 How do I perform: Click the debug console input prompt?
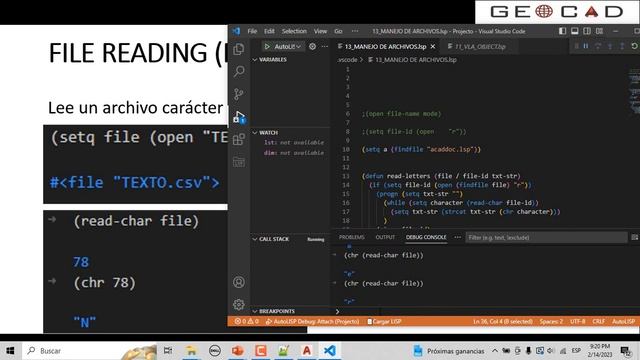tap(486, 311)
